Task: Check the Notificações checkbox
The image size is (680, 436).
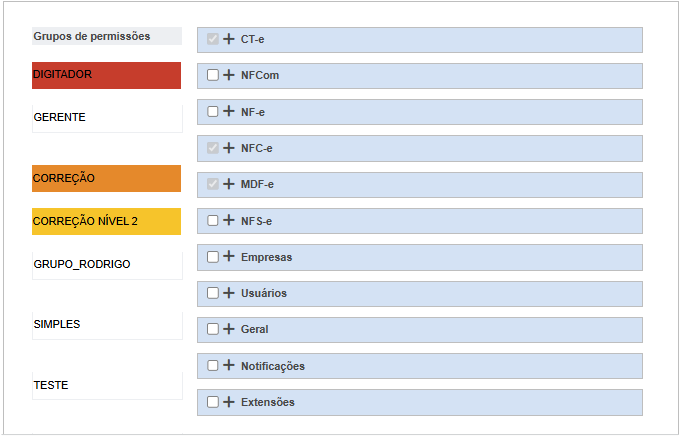Action: click(x=212, y=366)
